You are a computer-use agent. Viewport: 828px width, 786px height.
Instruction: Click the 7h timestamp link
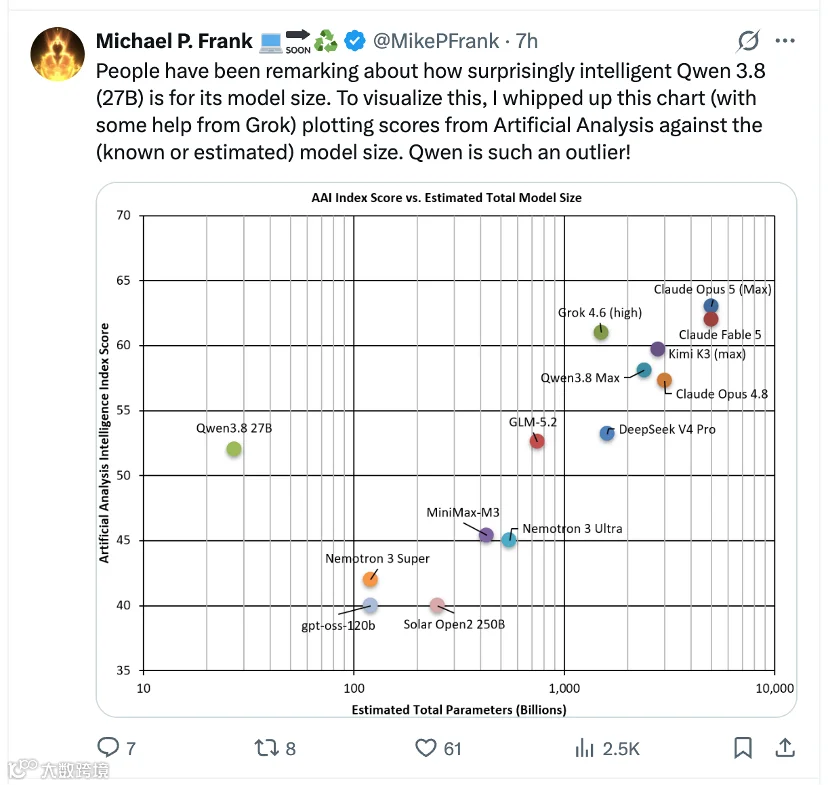coord(526,41)
